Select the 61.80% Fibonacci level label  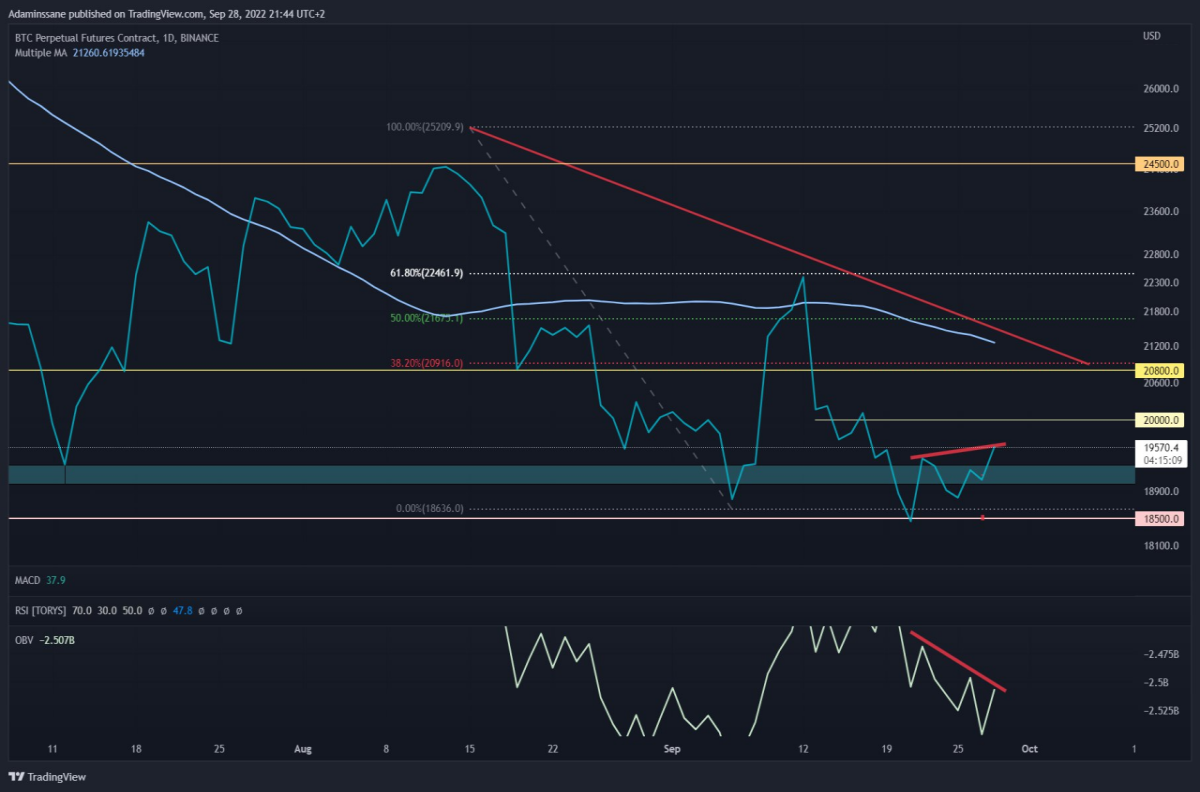tap(428, 273)
